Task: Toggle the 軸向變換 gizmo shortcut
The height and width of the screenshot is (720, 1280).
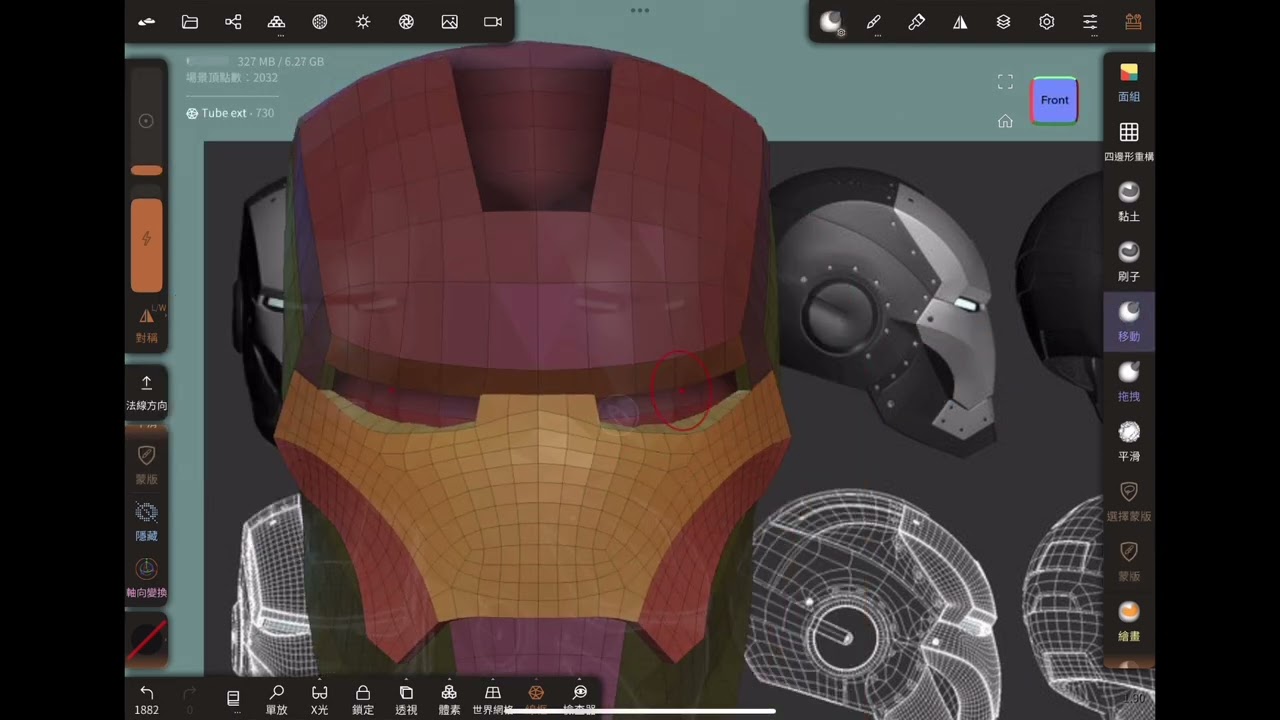Action: [x=147, y=578]
